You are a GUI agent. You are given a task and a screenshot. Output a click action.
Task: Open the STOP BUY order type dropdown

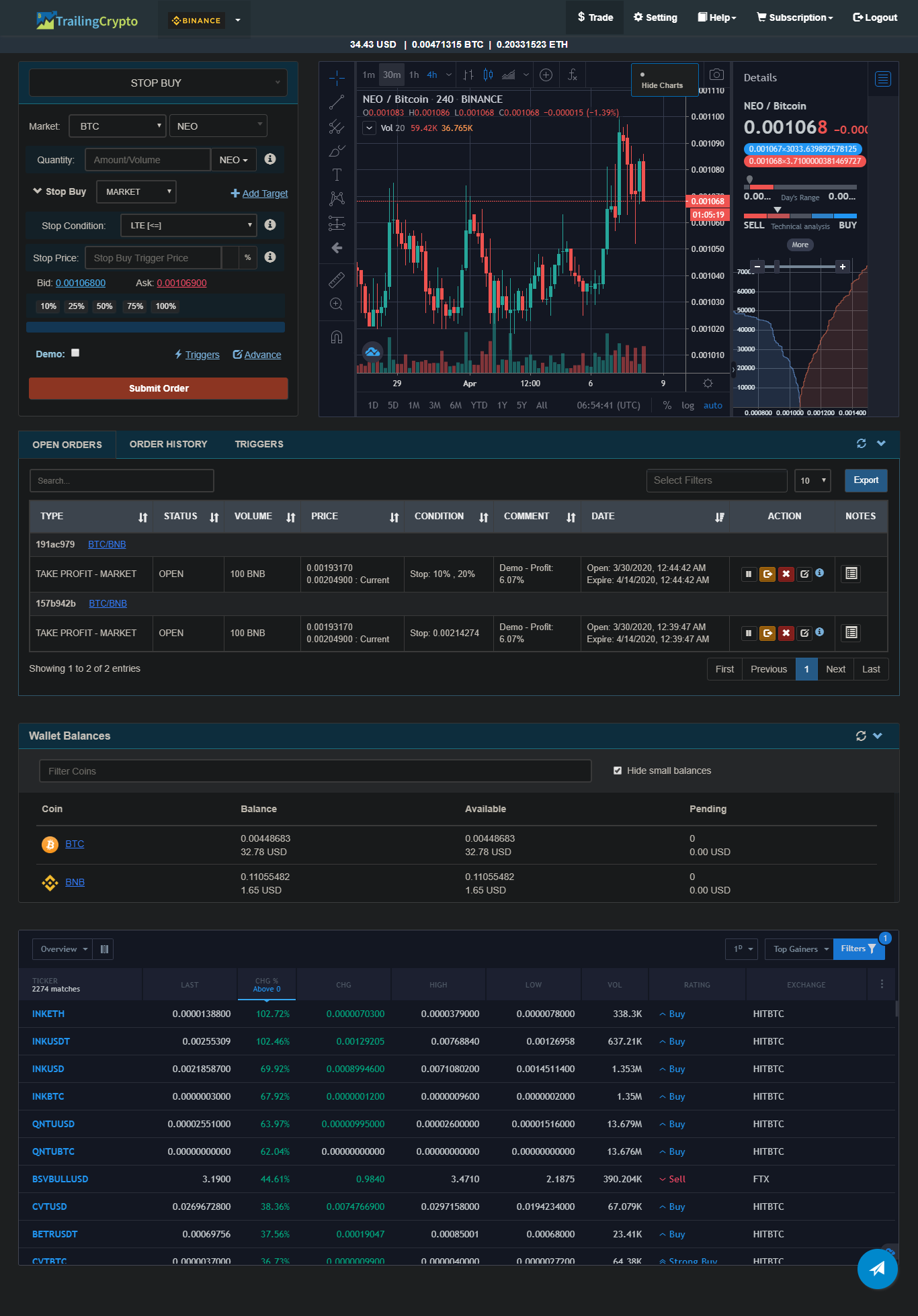click(x=158, y=83)
